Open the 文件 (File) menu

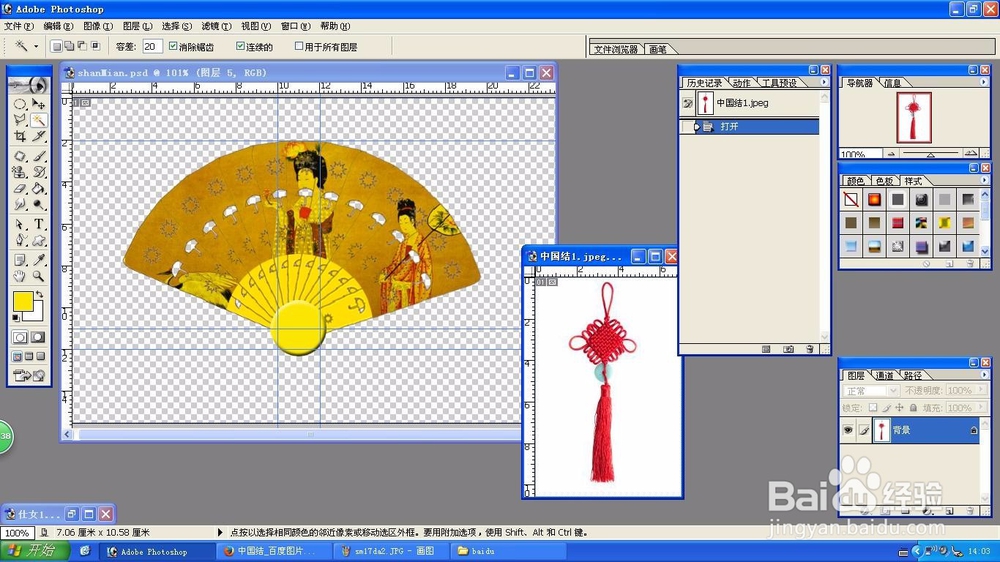(x=18, y=26)
